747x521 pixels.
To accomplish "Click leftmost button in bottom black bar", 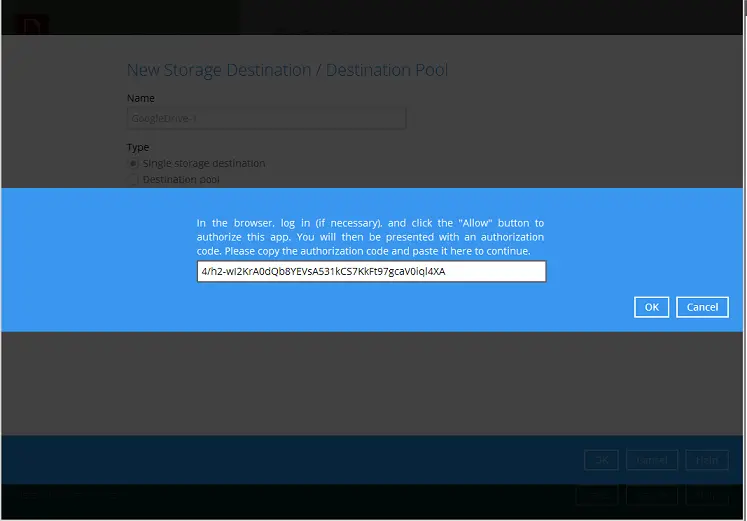I will click(x=597, y=495).
